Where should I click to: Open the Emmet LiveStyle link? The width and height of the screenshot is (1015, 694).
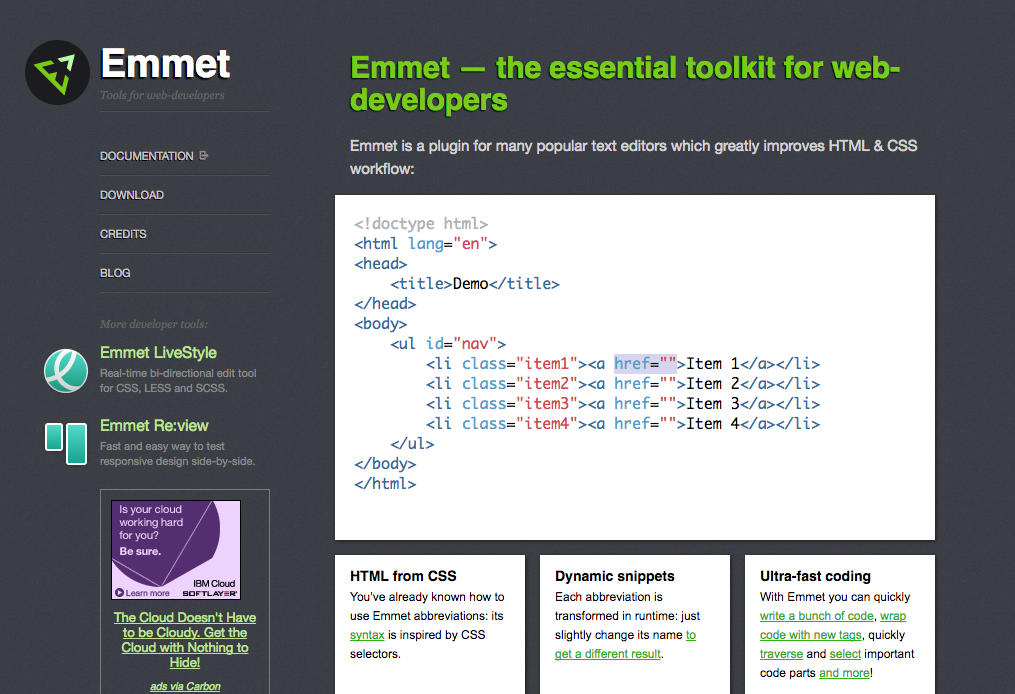(x=158, y=353)
